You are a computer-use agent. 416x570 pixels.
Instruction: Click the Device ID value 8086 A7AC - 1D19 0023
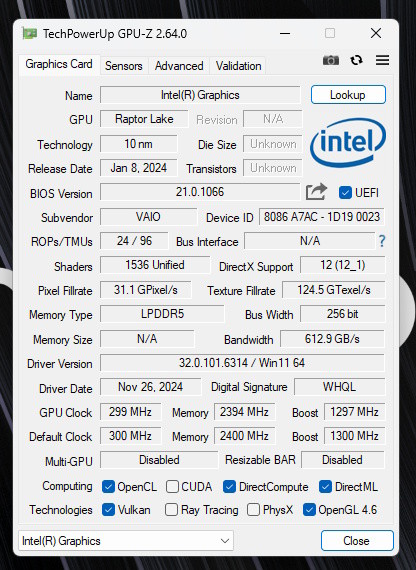pos(322,217)
